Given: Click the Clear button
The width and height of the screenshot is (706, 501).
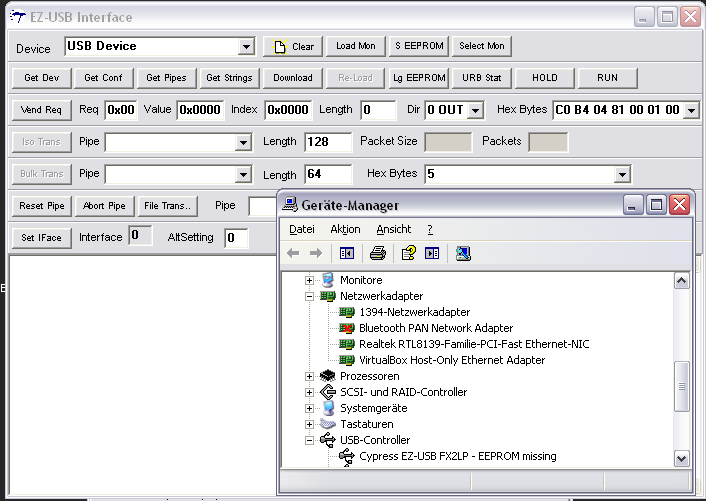Looking at the screenshot, I should click(x=293, y=46).
